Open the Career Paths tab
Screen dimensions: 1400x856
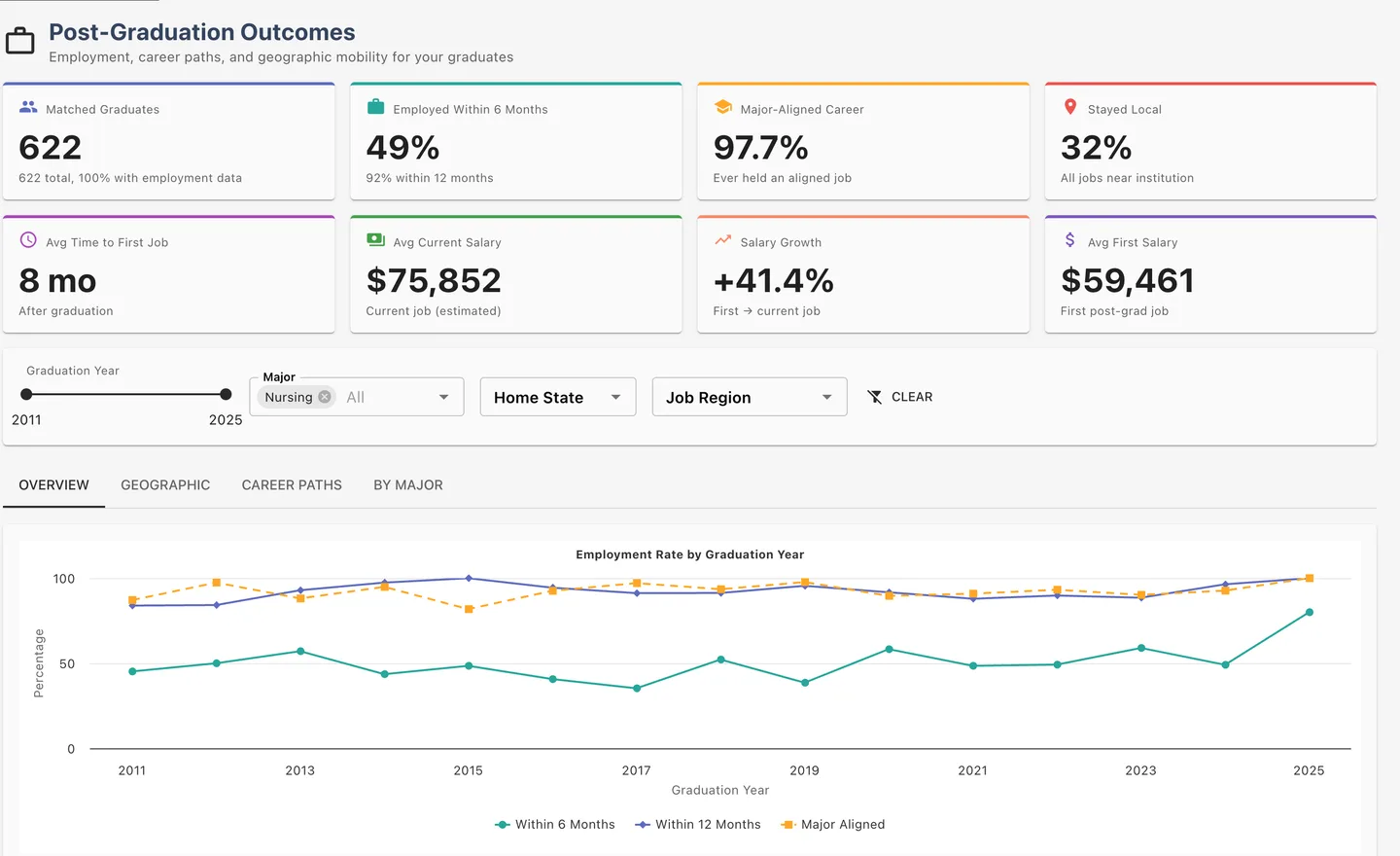(292, 485)
